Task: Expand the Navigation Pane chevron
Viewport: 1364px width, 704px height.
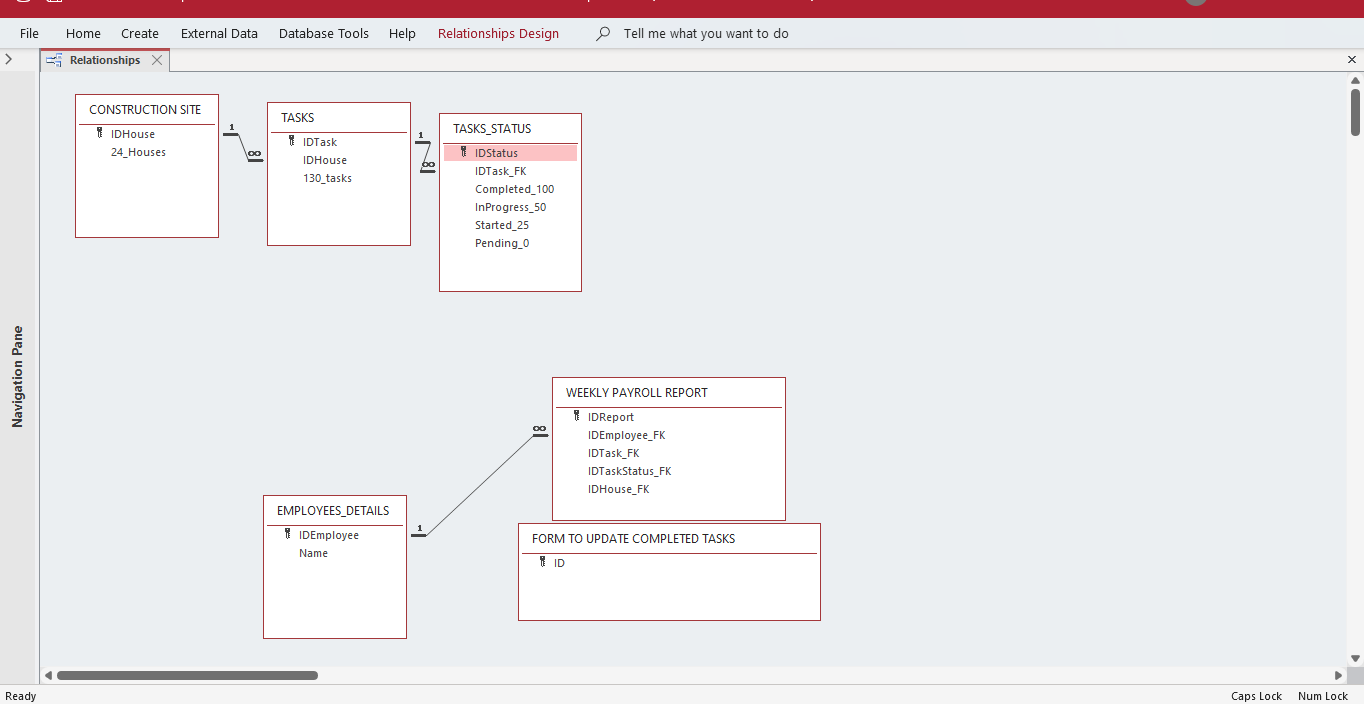Action: tap(8, 60)
